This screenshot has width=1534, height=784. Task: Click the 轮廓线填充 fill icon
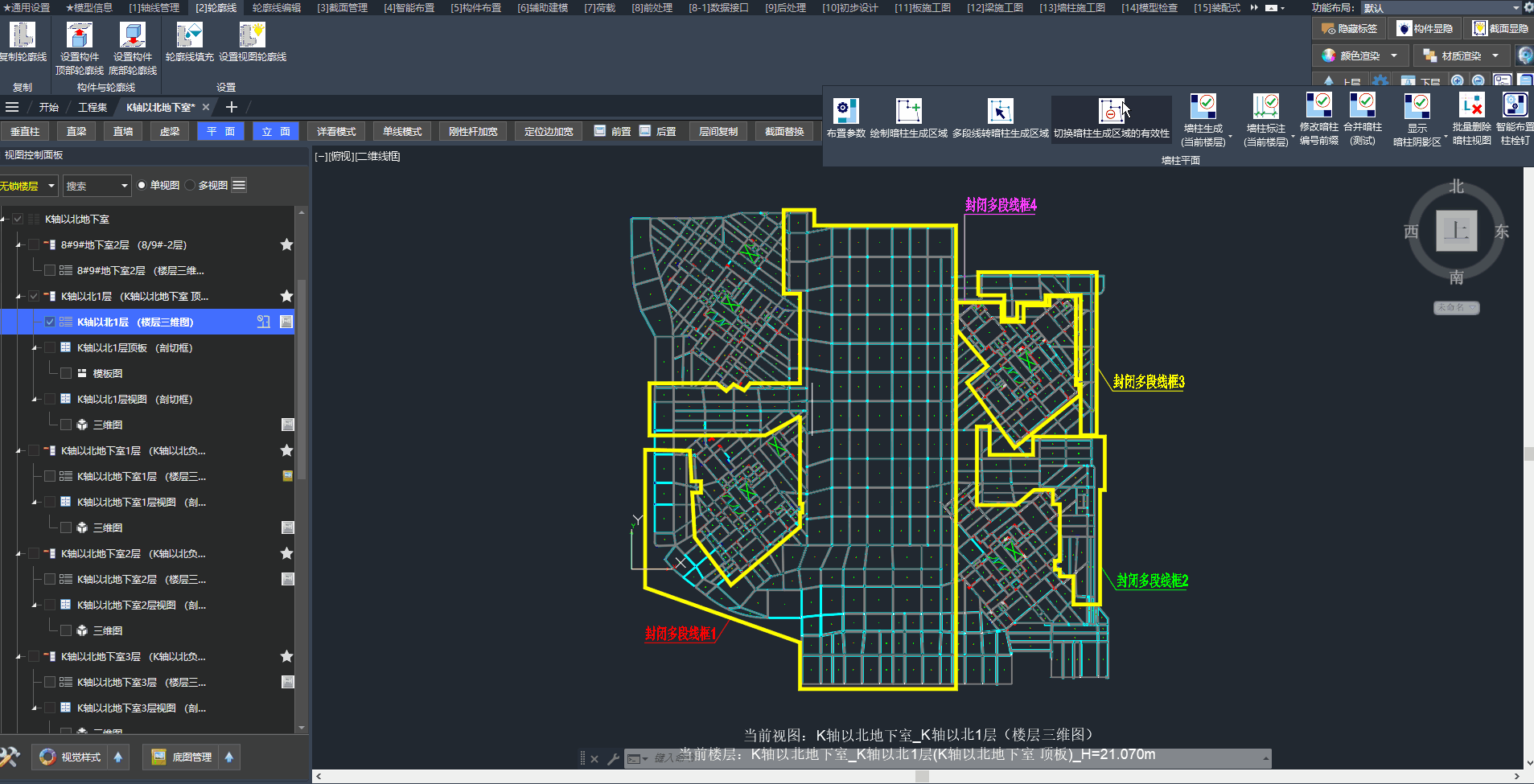(189, 35)
